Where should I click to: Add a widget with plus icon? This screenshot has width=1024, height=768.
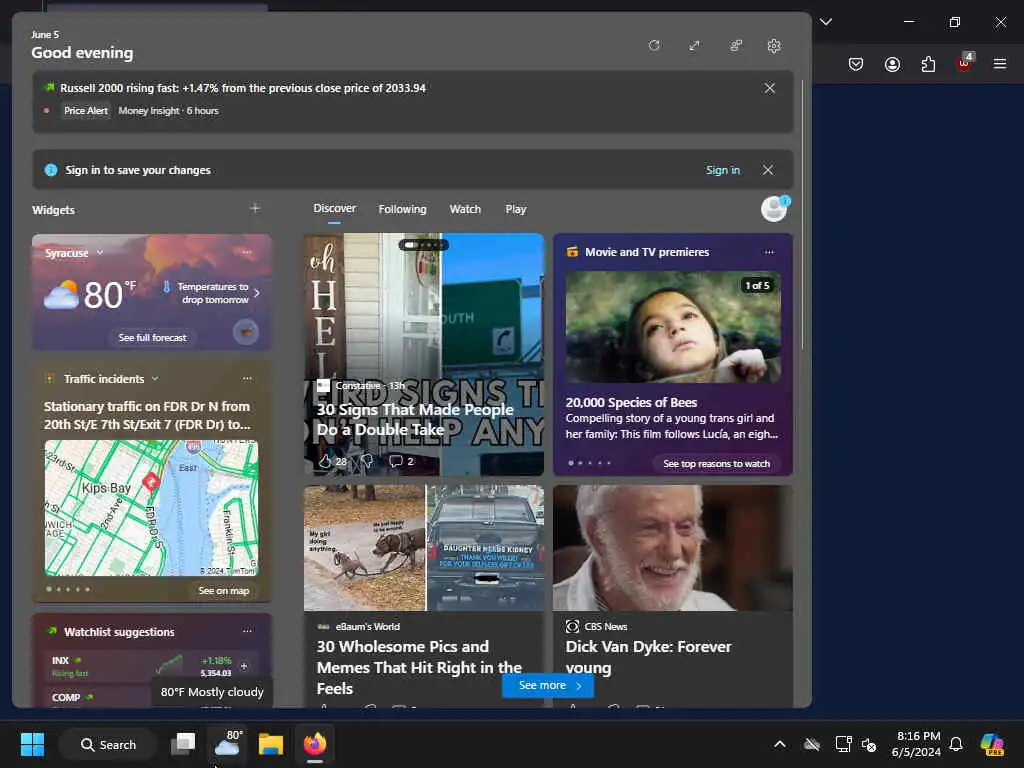point(255,208)
